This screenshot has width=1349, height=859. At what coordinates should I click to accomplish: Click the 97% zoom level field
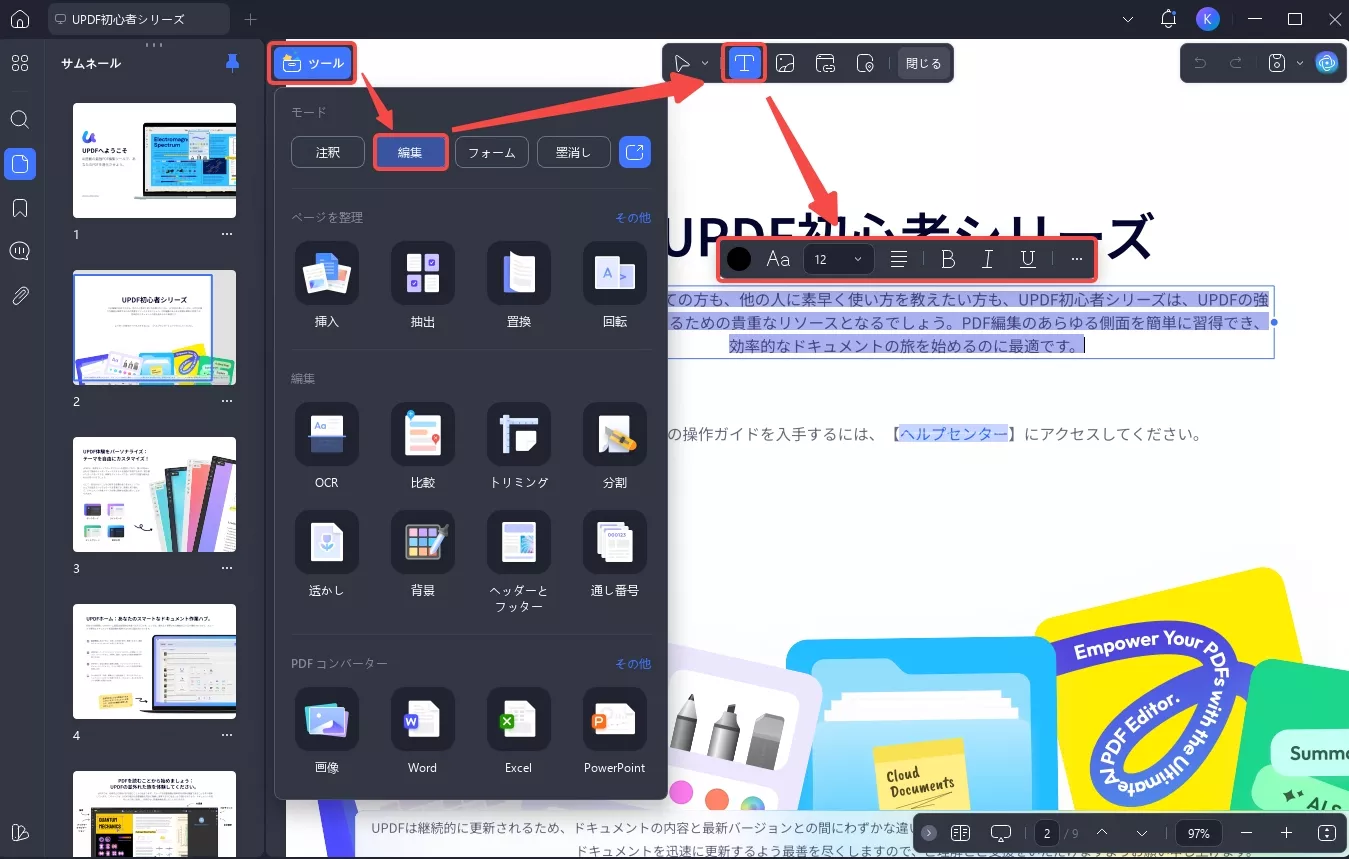[x=1199, y=833]
